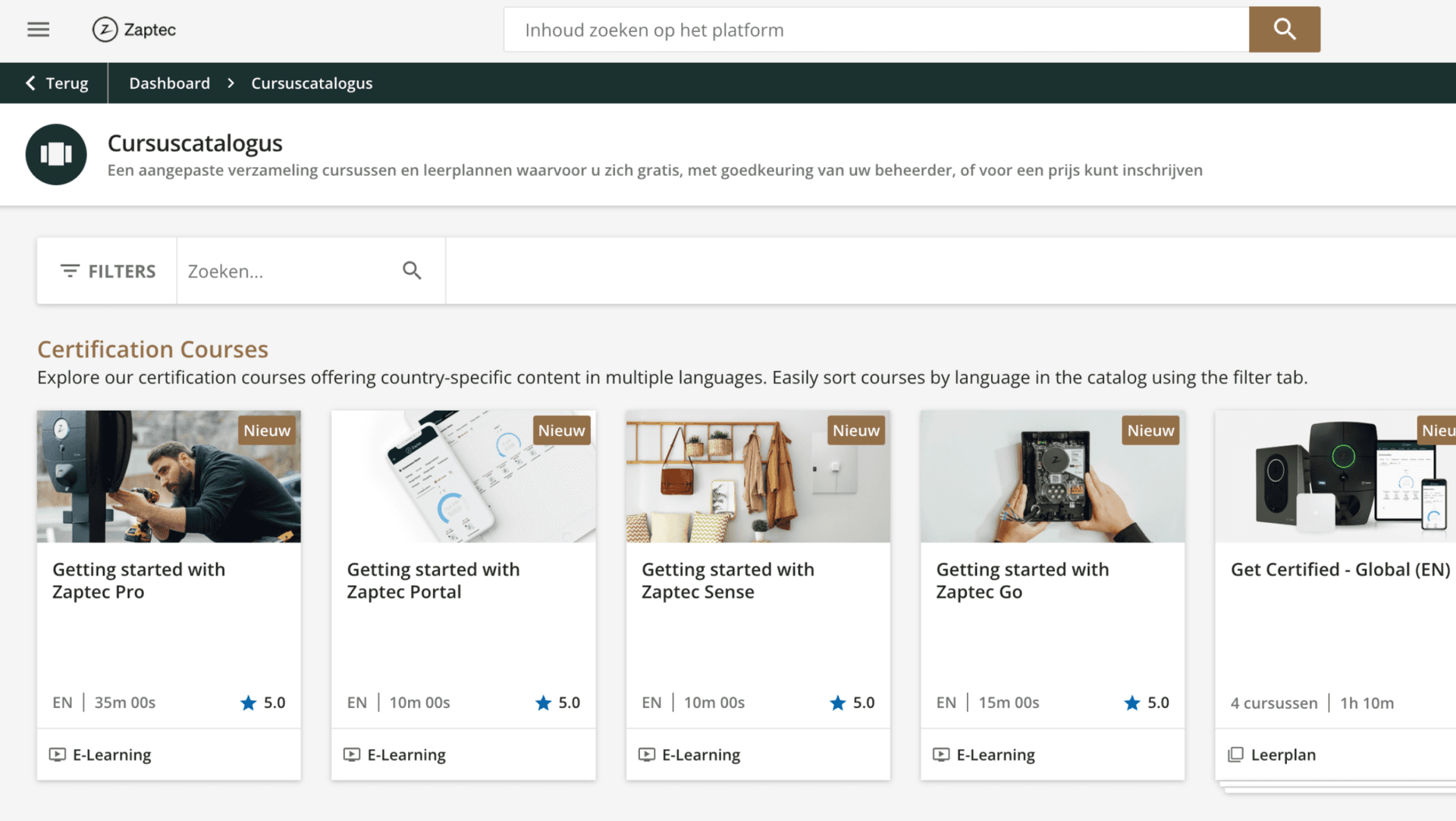Click the Zaptec logo
1456x821 pixels.
[x=134, y=30]
